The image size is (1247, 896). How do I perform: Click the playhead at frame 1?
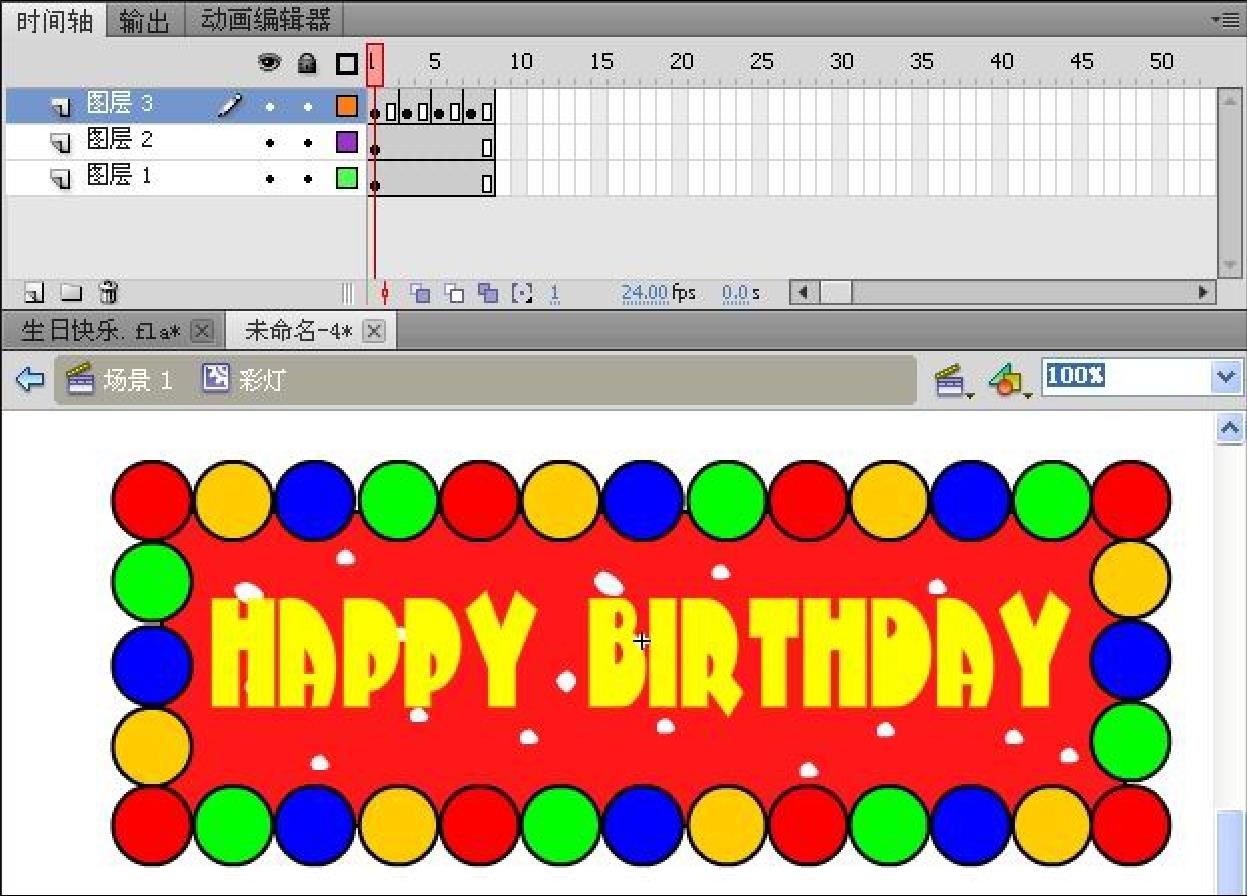[x=375, y=63]
